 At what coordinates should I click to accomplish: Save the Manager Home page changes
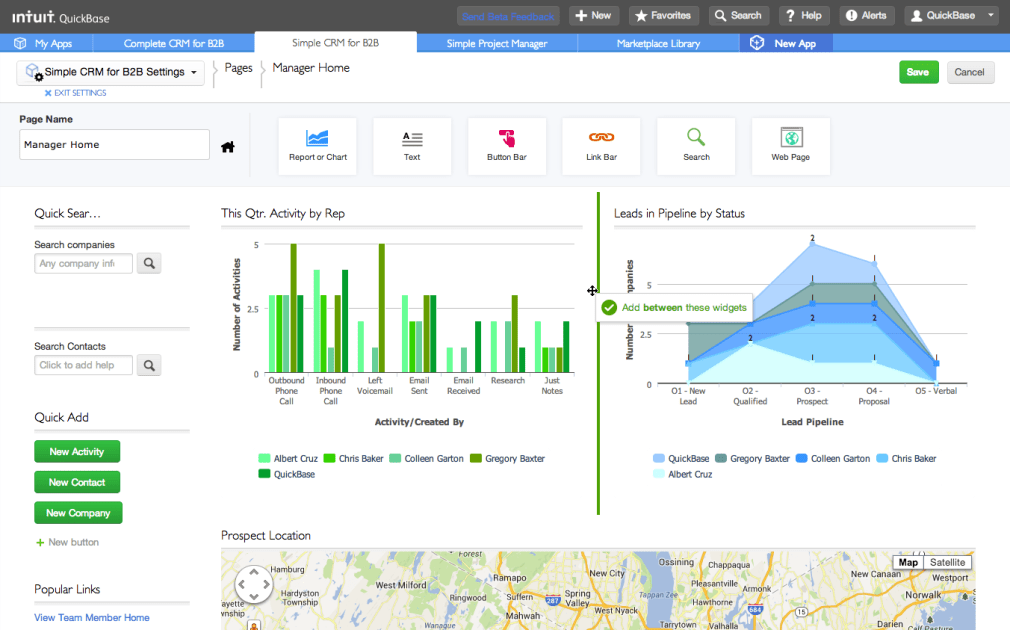[x=918, y=72]
